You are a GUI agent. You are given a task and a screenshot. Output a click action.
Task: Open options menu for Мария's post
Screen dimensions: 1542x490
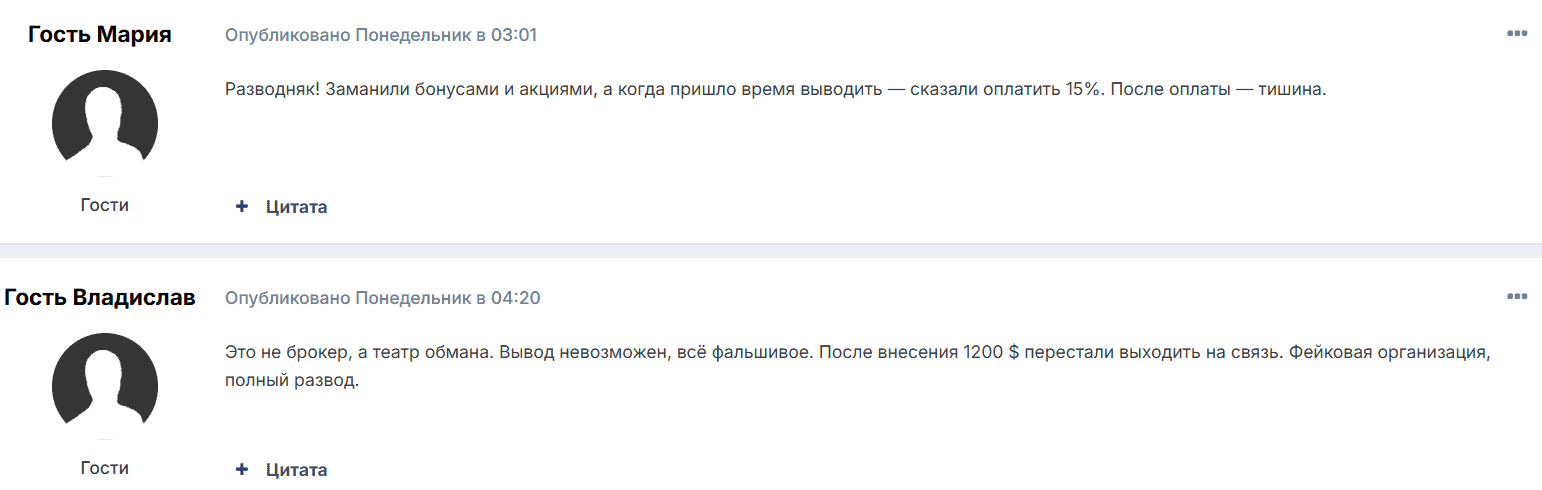[x=1516, y=34]
